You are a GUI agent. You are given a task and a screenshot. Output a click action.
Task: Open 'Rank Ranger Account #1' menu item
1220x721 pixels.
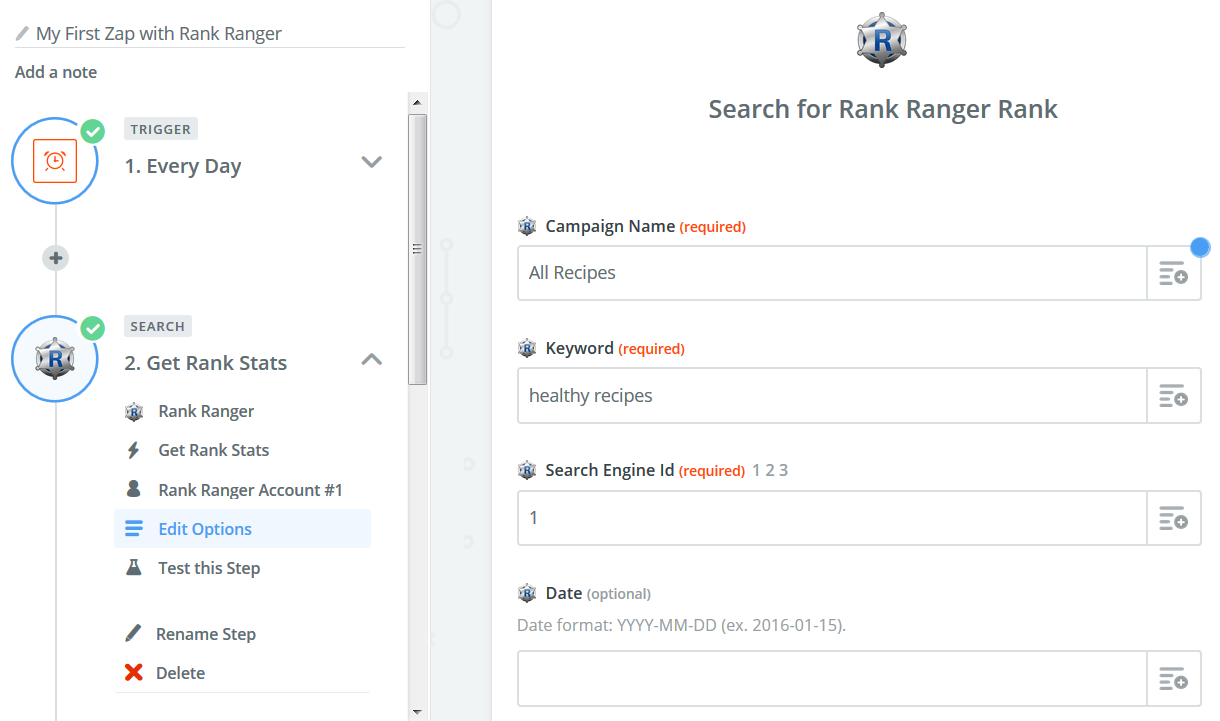pos(251,490)
